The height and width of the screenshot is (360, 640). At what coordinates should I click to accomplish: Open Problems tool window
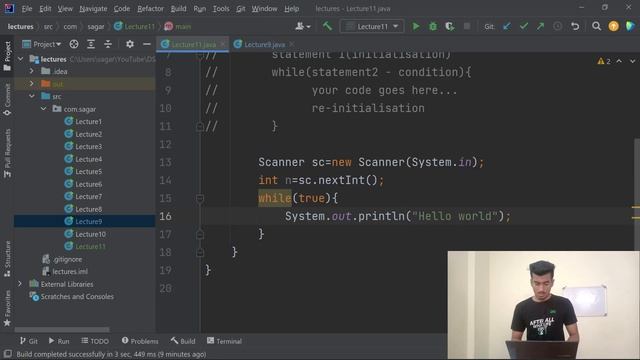tap(140, 341)
